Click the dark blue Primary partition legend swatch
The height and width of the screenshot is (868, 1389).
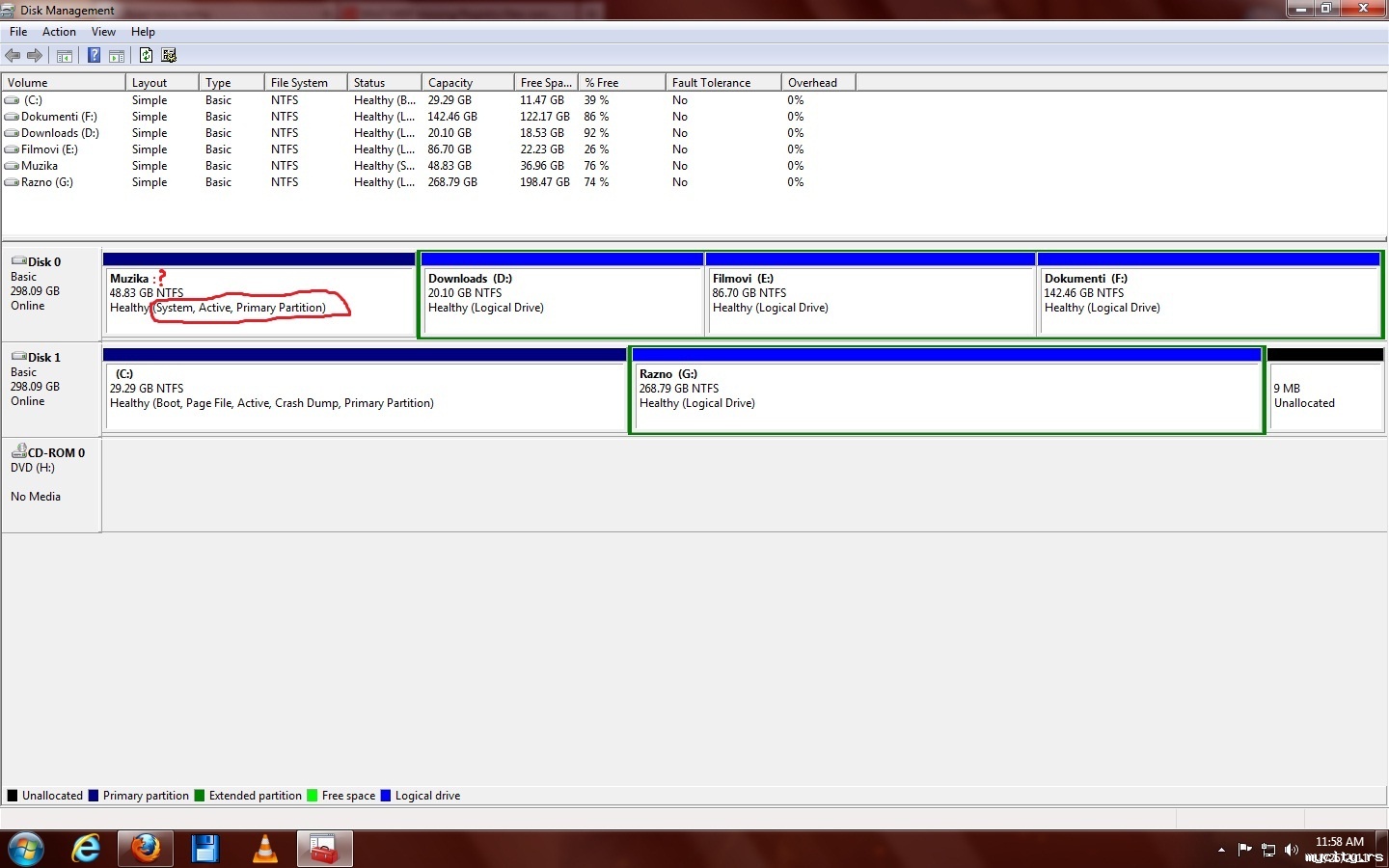pos(94,796)
